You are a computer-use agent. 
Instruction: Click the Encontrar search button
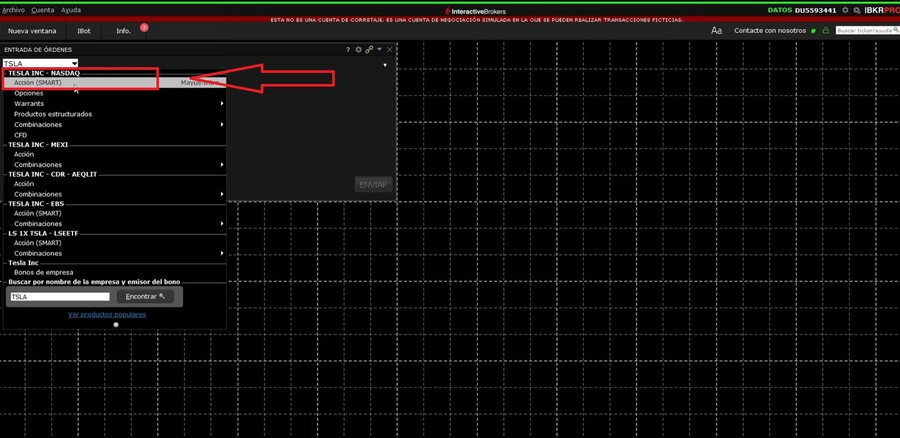[145, 297]
